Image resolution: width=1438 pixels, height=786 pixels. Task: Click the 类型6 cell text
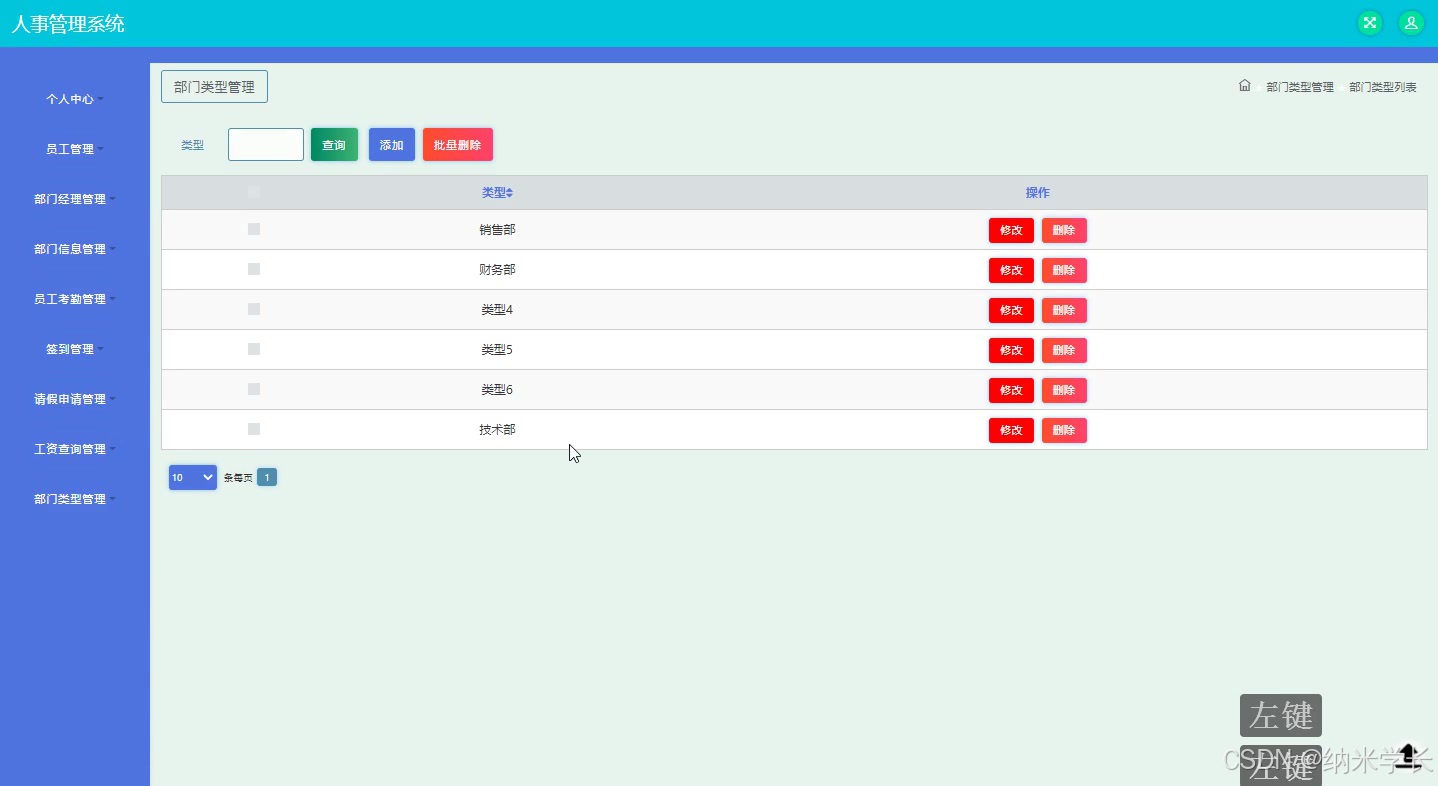pyautogui.click(x=497, y=389)
